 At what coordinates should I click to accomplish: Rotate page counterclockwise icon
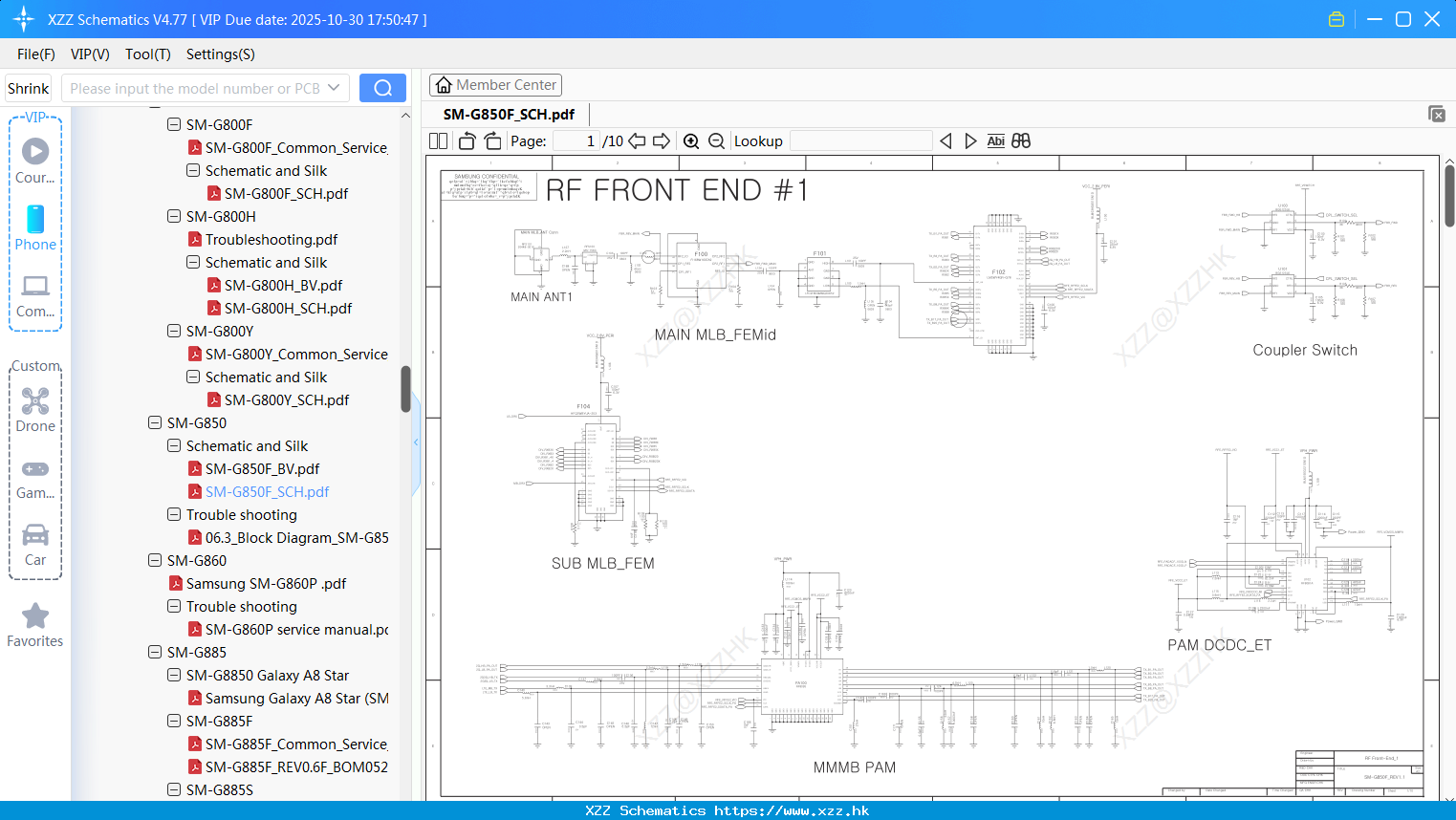point(467,140)
